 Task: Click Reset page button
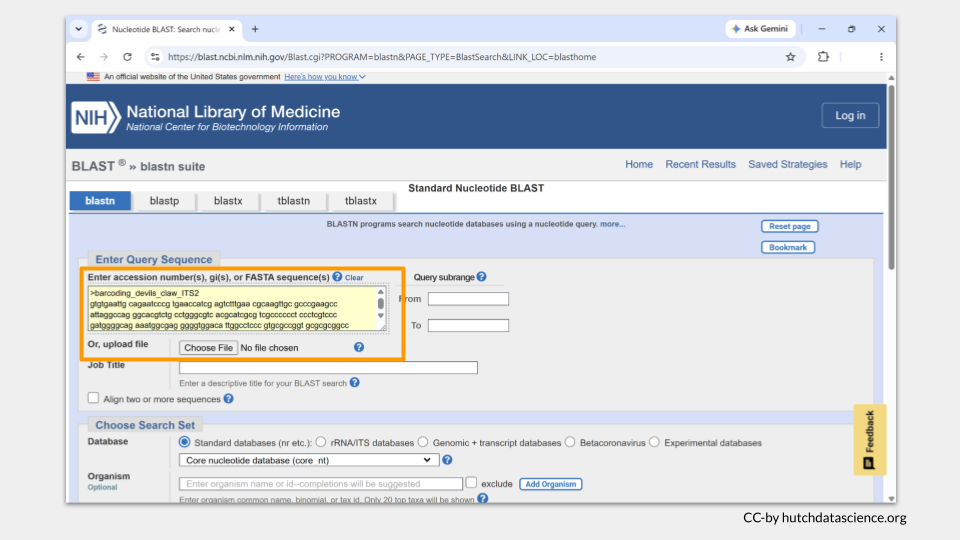tap(789, 227)
